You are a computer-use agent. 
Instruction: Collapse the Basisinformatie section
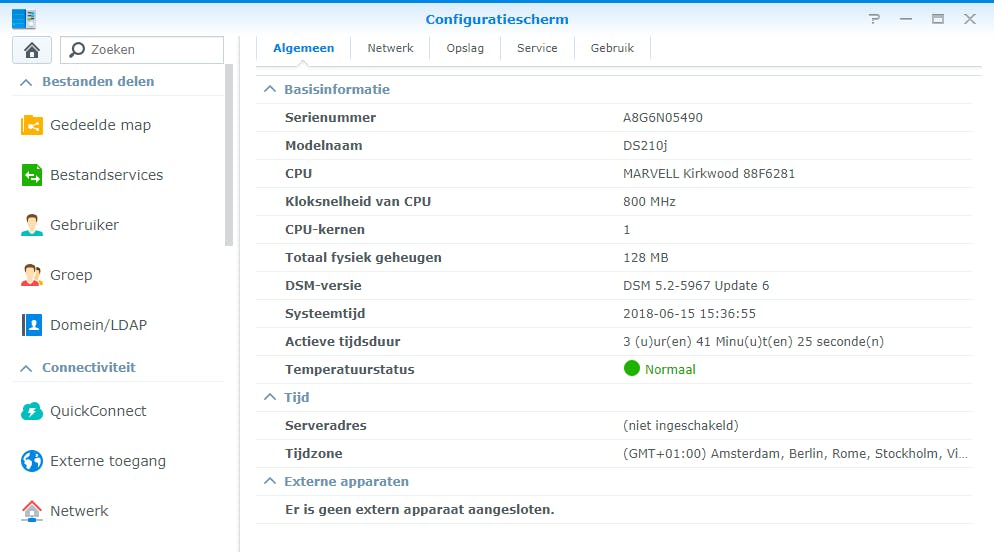pos(269,90)
